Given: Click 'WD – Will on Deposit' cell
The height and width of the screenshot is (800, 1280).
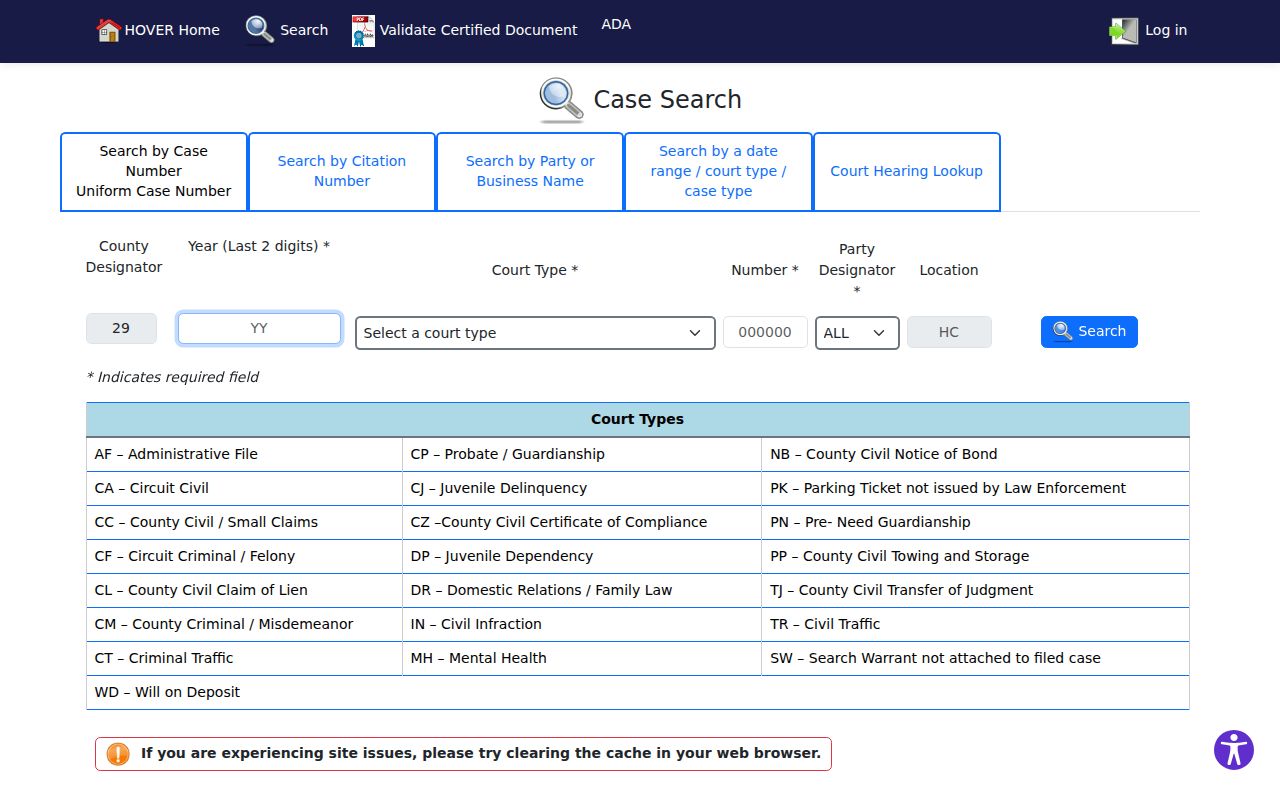Looking at the screenshot, I should click(x=638, y=692).
